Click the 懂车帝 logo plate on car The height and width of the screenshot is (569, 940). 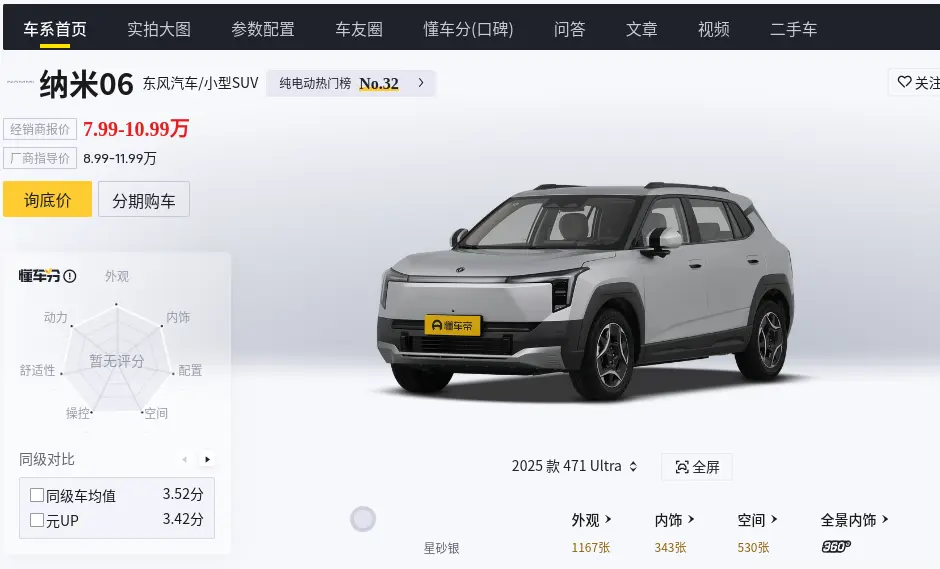tap(453, 325)
